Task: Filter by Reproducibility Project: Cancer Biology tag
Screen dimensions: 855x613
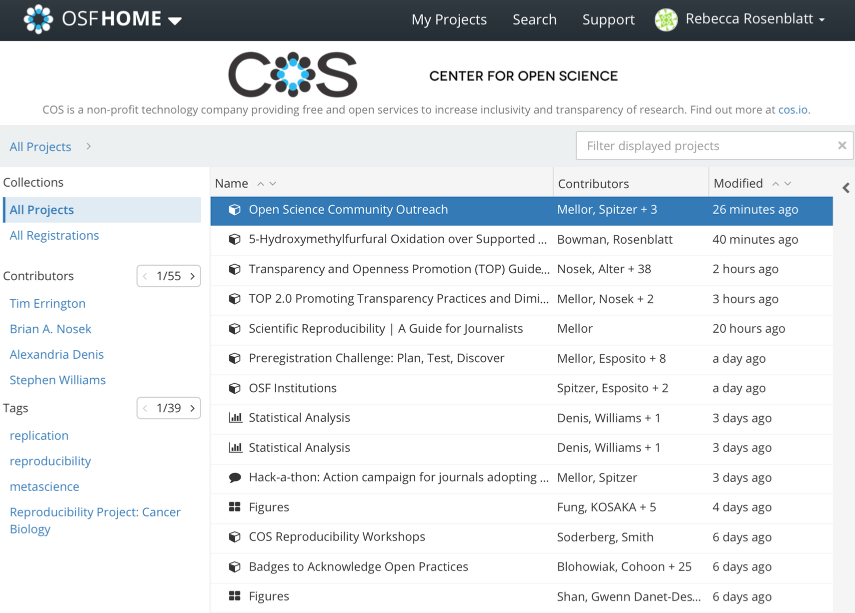Action: 95,520
